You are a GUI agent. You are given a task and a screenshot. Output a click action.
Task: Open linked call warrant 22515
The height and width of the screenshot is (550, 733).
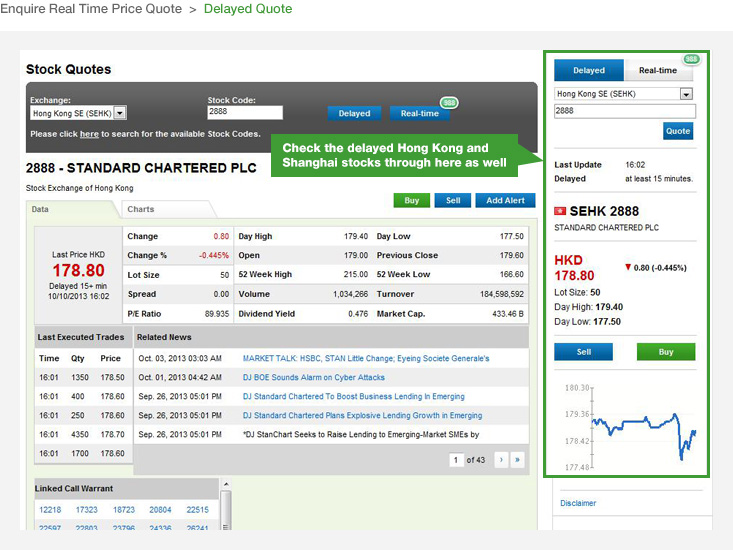197,510
